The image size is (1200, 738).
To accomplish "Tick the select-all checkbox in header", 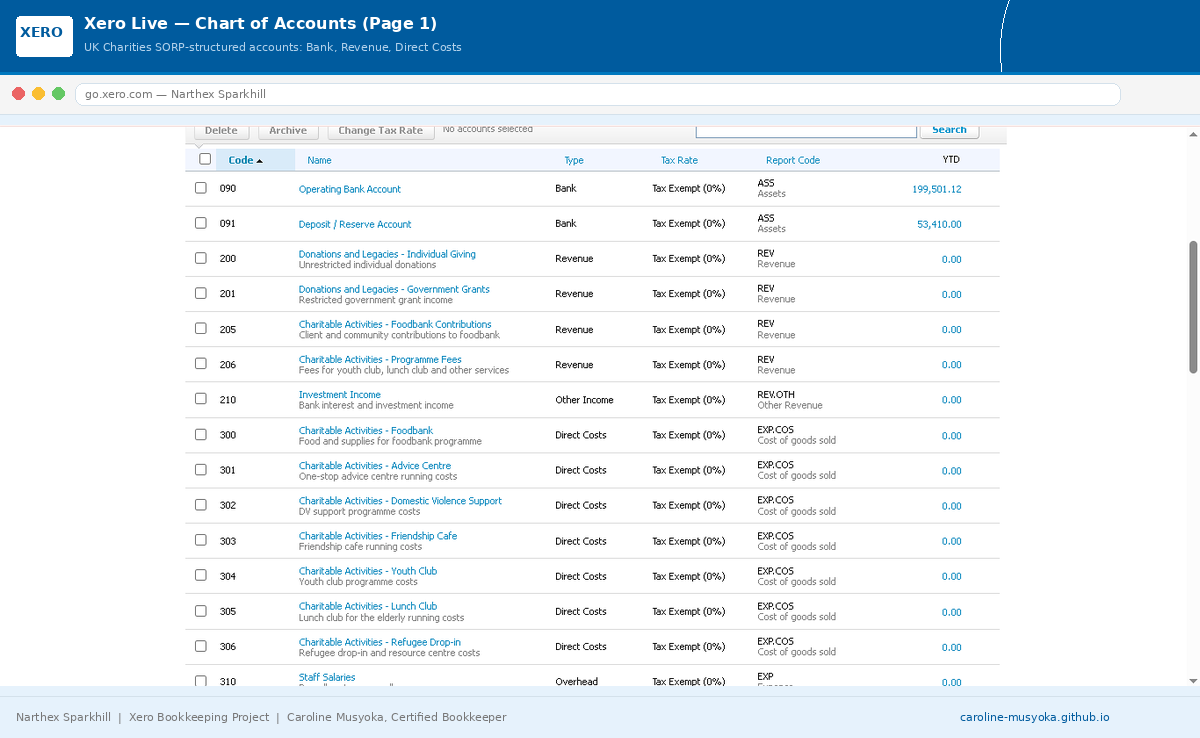I will [205, 159].
